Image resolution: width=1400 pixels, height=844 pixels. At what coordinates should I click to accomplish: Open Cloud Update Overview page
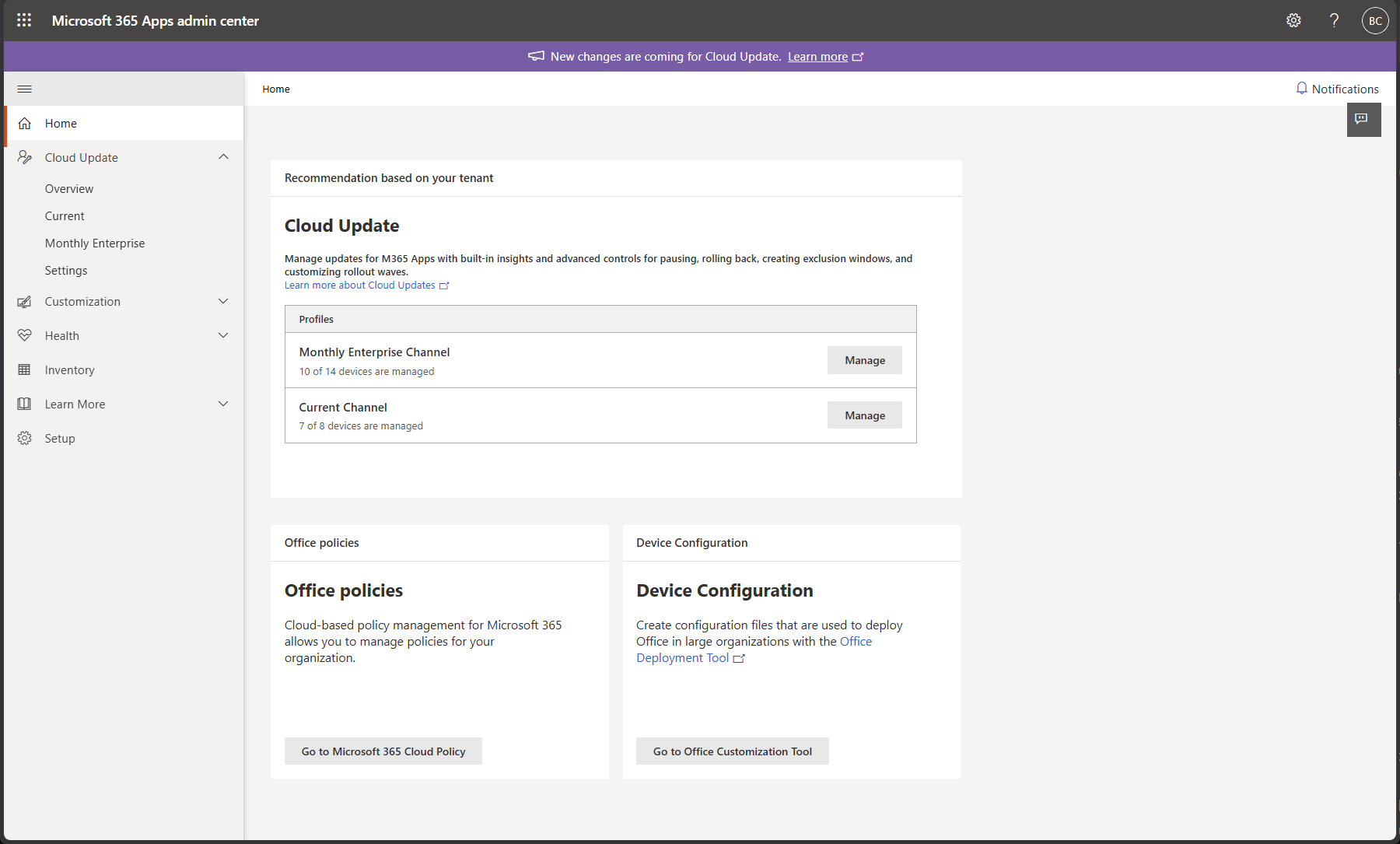point(69,189)
